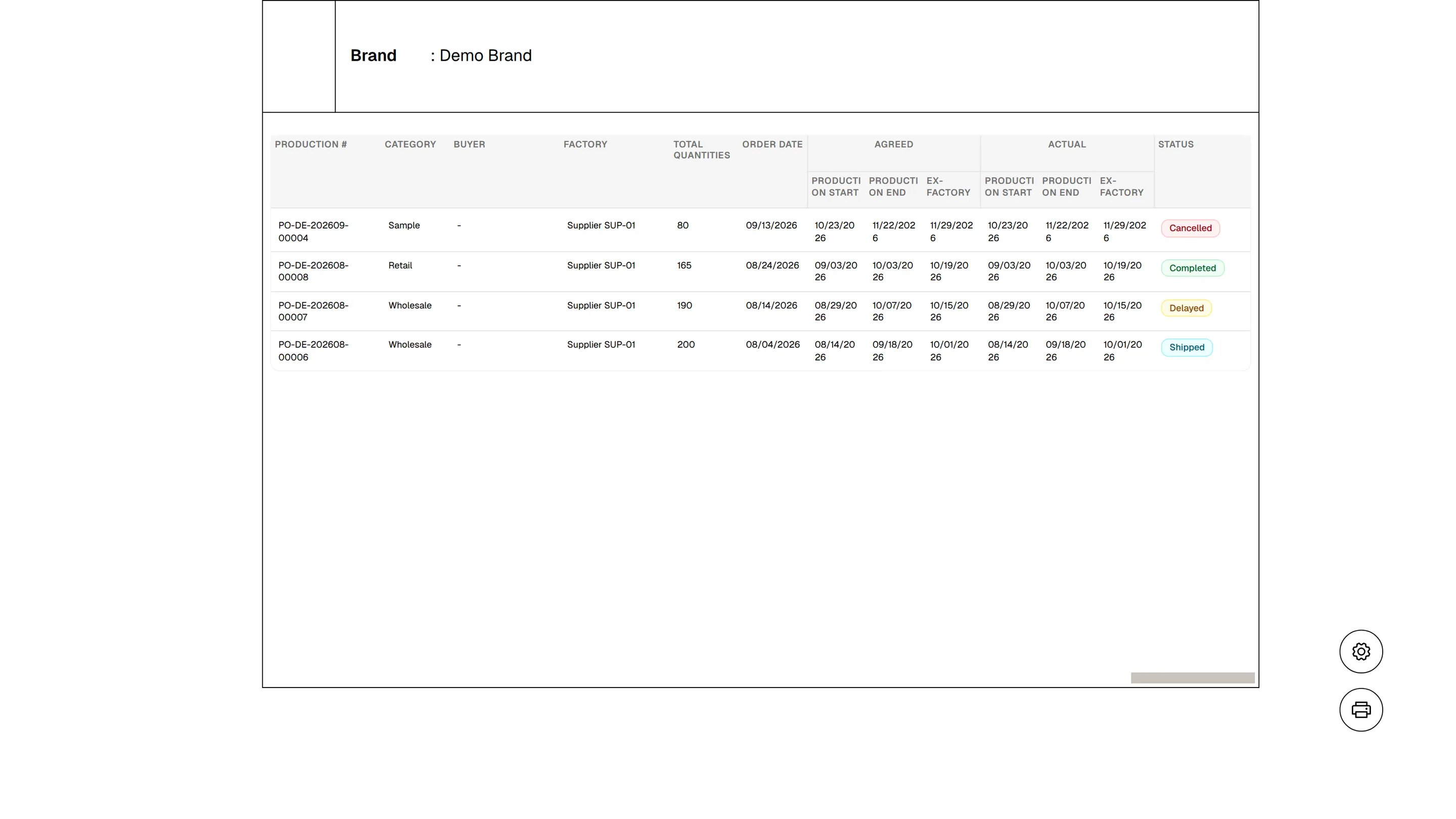Viewport: 1456px width, 819px height.
Task: Select the Shipped status badge
Action: 1187,348
